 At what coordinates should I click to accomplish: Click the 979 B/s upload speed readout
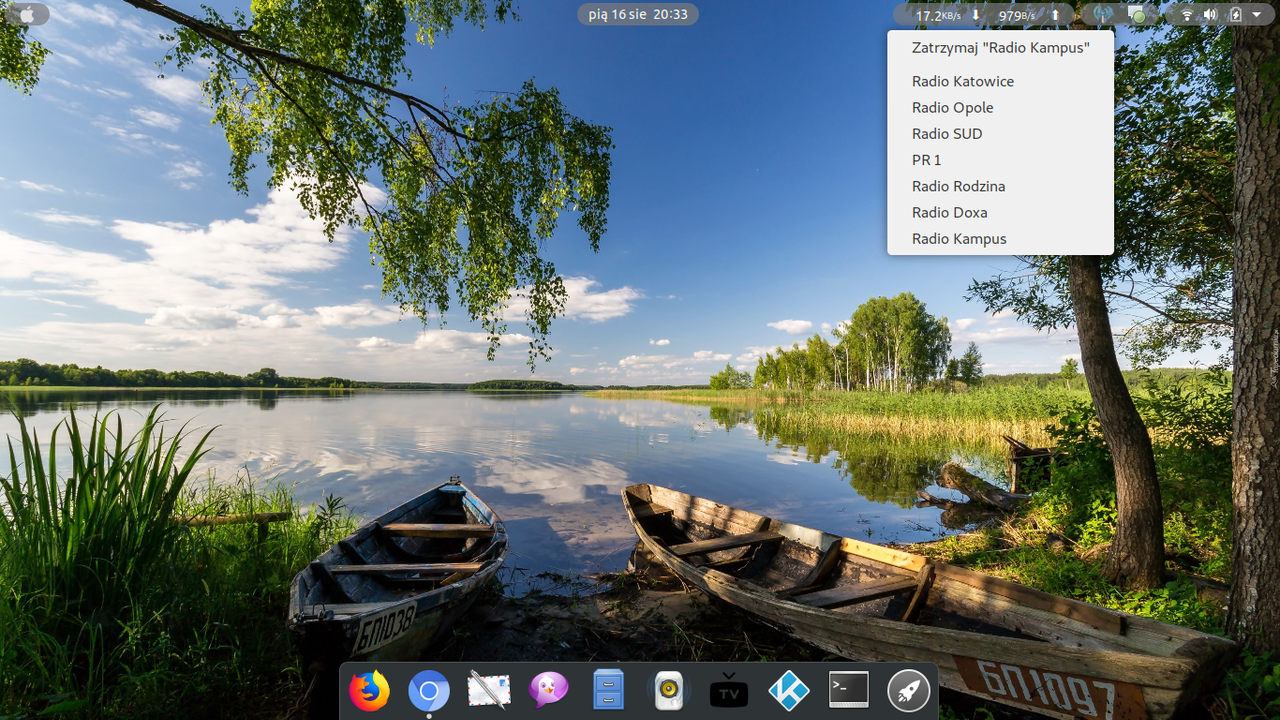1017,15
